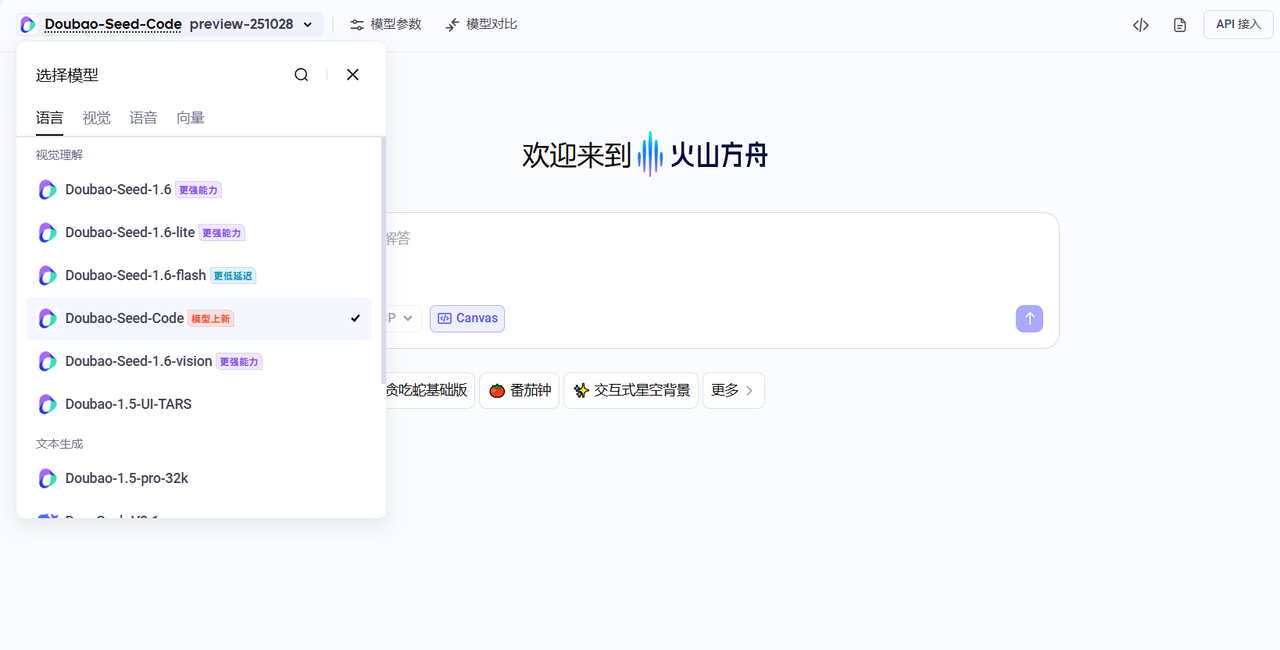Screen dimensions: 1280x650
Task: Select the Doubao-Seed-1.6-flash model entry
Action: [135, 275]
